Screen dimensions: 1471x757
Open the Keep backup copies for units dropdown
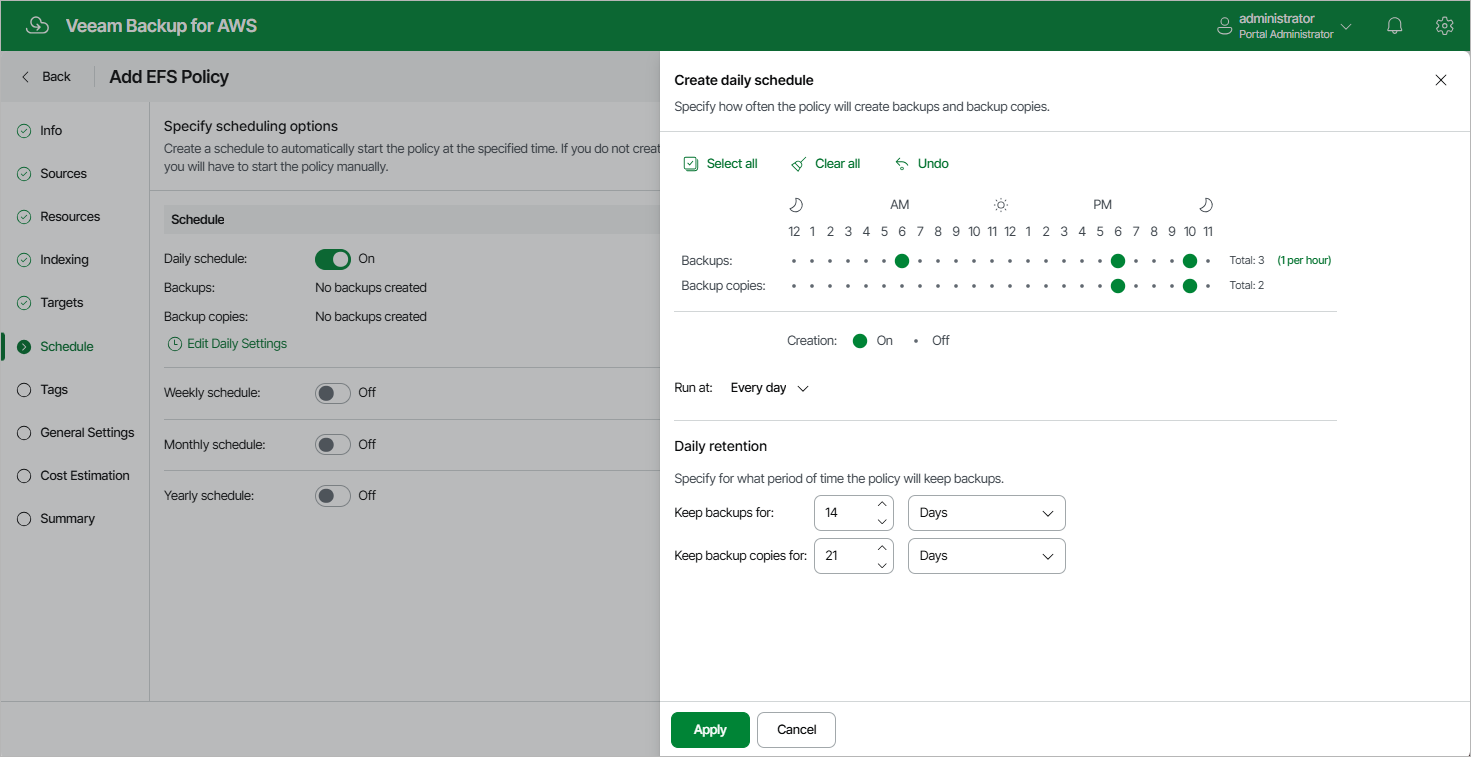(987, 556)
